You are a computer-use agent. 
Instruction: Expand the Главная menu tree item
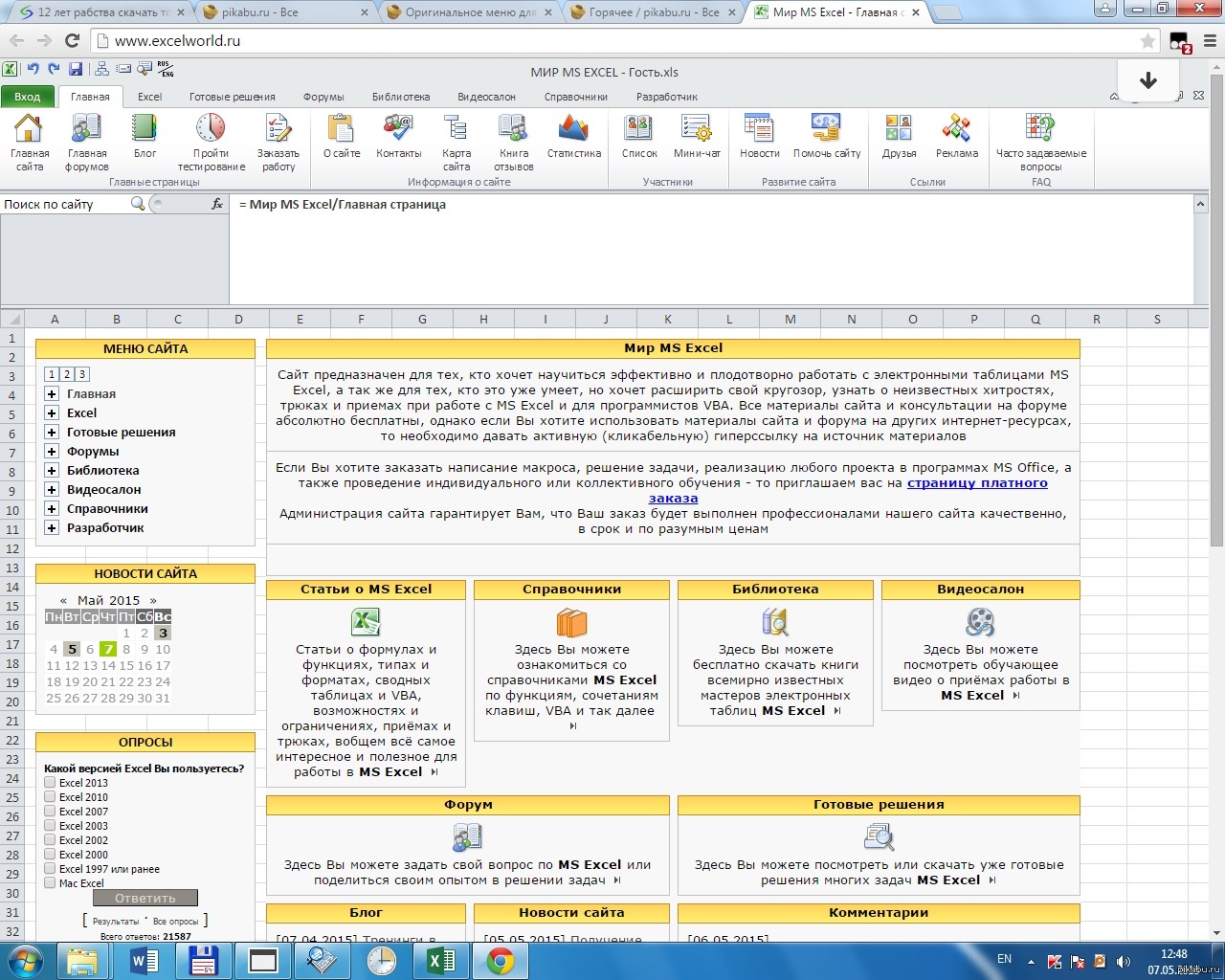52,393
